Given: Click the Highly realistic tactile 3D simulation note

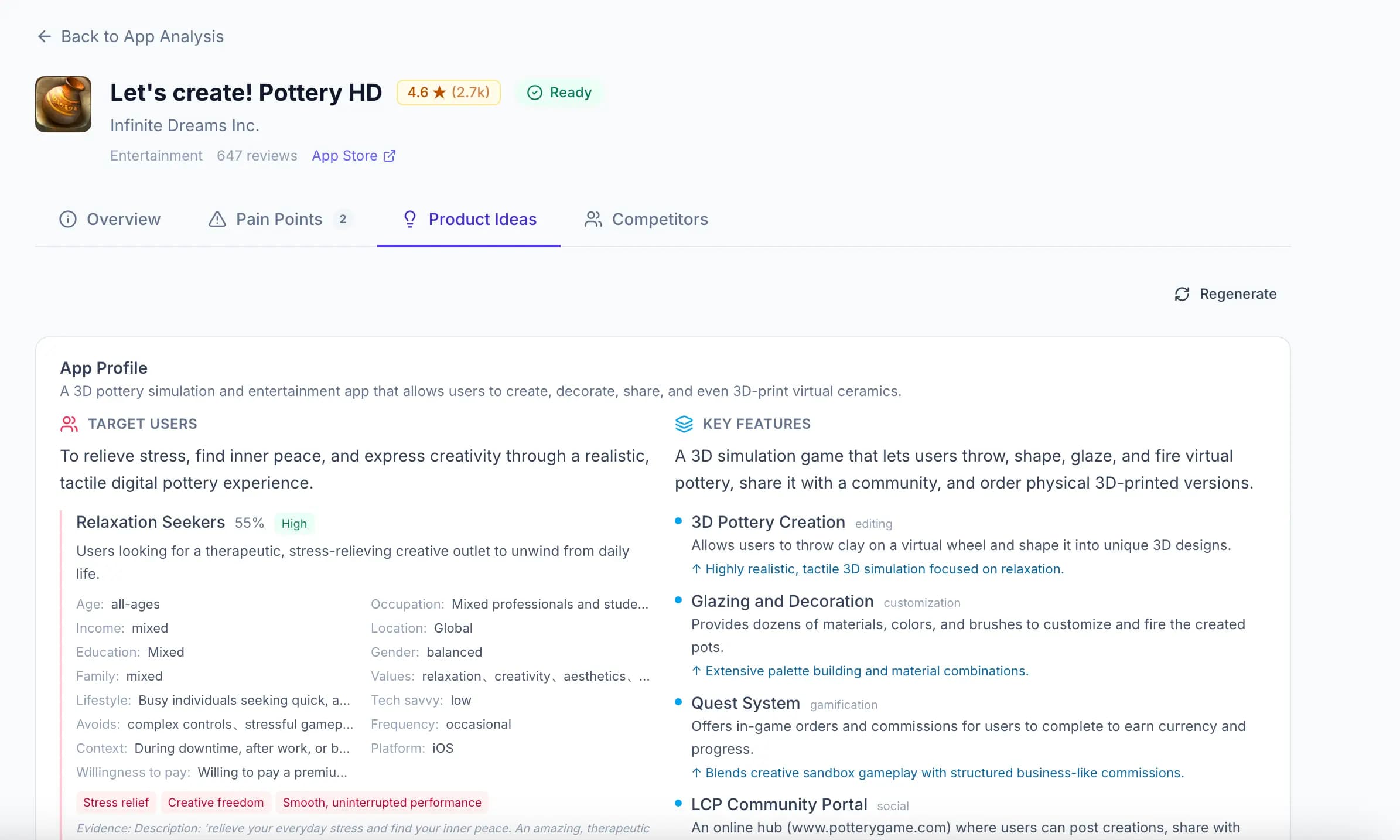Looking at the screenshot, I should [x=877, y=569].
